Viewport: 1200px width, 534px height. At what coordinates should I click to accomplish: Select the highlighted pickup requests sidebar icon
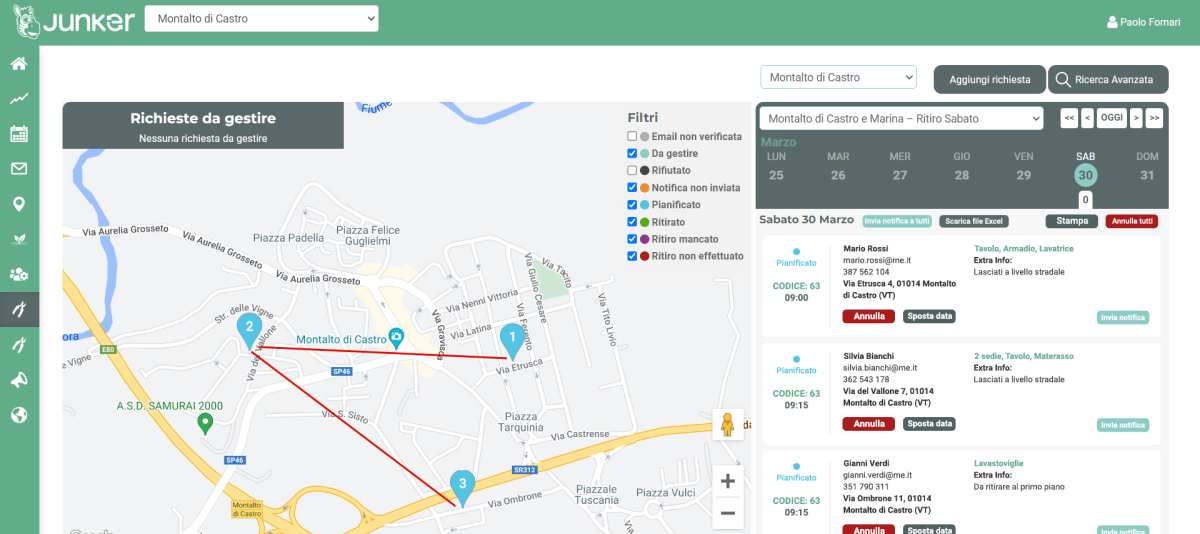coord(18,309)
